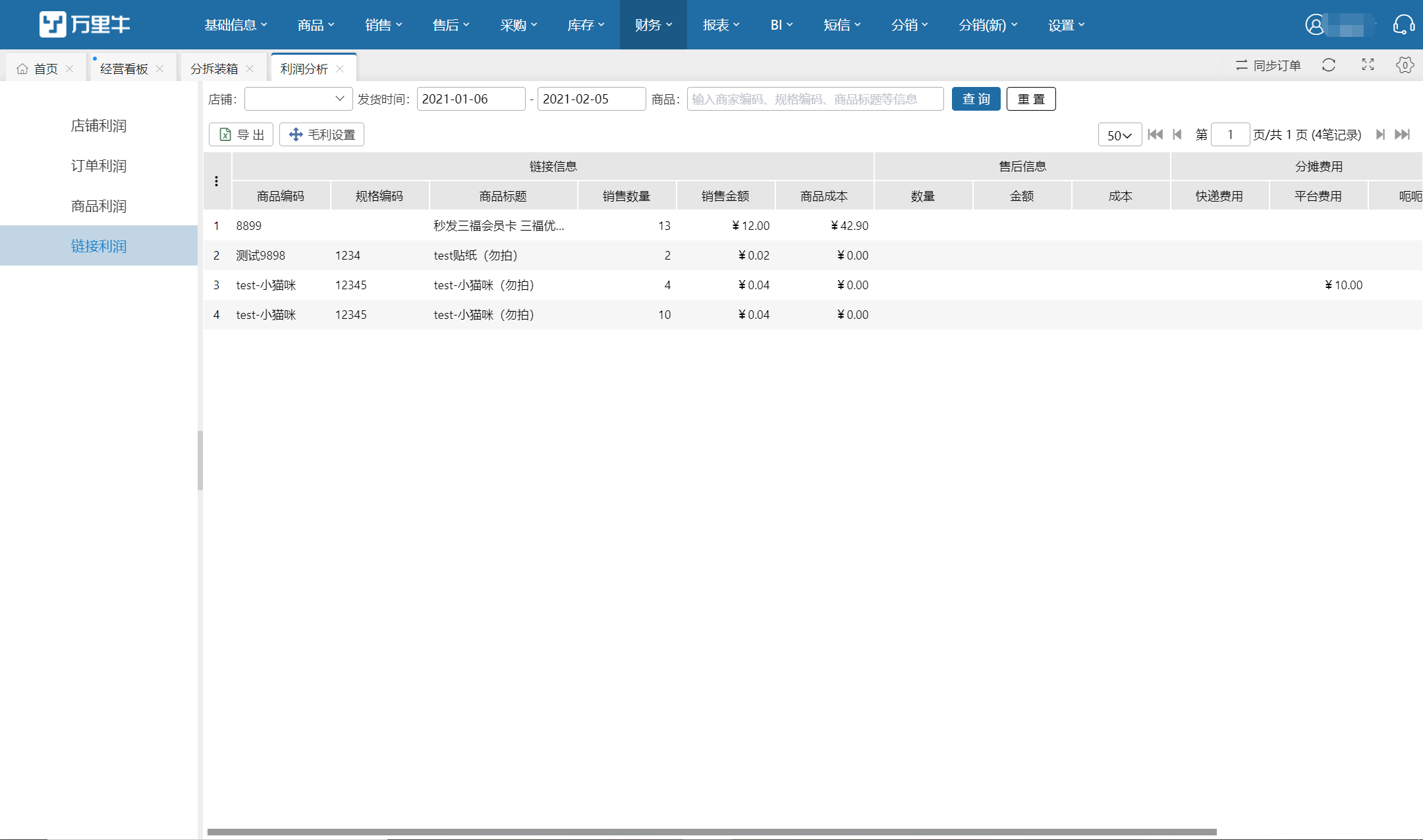Expand the 销售 menu
This screenshot has width=1423, height=840.
click(383, 25)
